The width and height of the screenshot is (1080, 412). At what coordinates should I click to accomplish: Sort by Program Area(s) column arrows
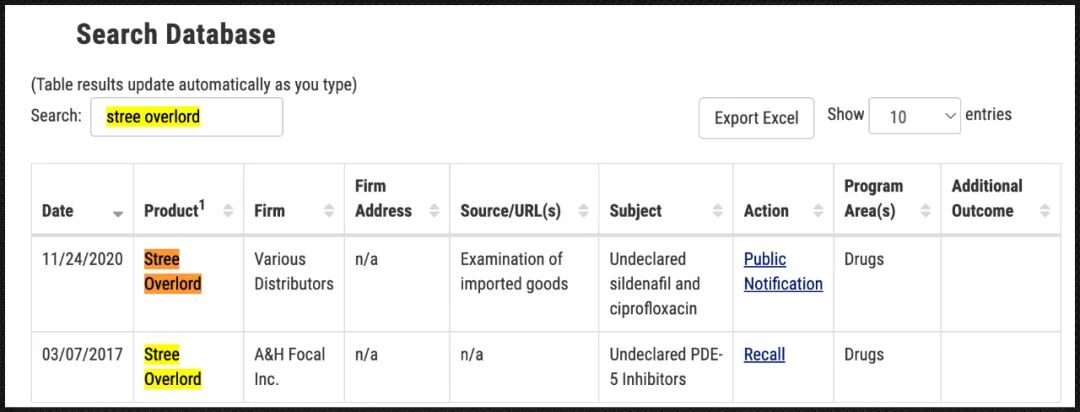coord(926,211)
